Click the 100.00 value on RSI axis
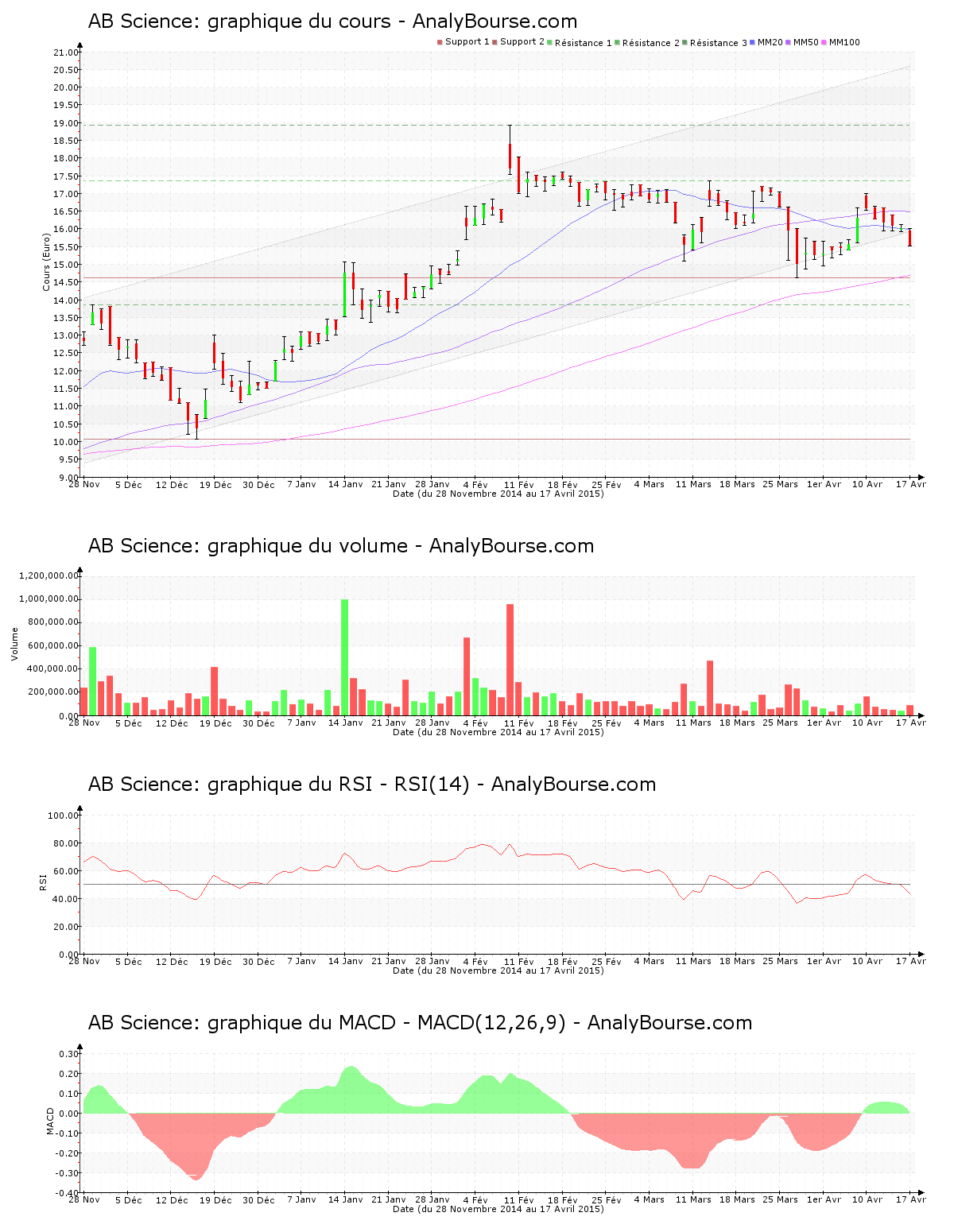Viewport: 954px width, 1232px height. click(x=64, y=816)
